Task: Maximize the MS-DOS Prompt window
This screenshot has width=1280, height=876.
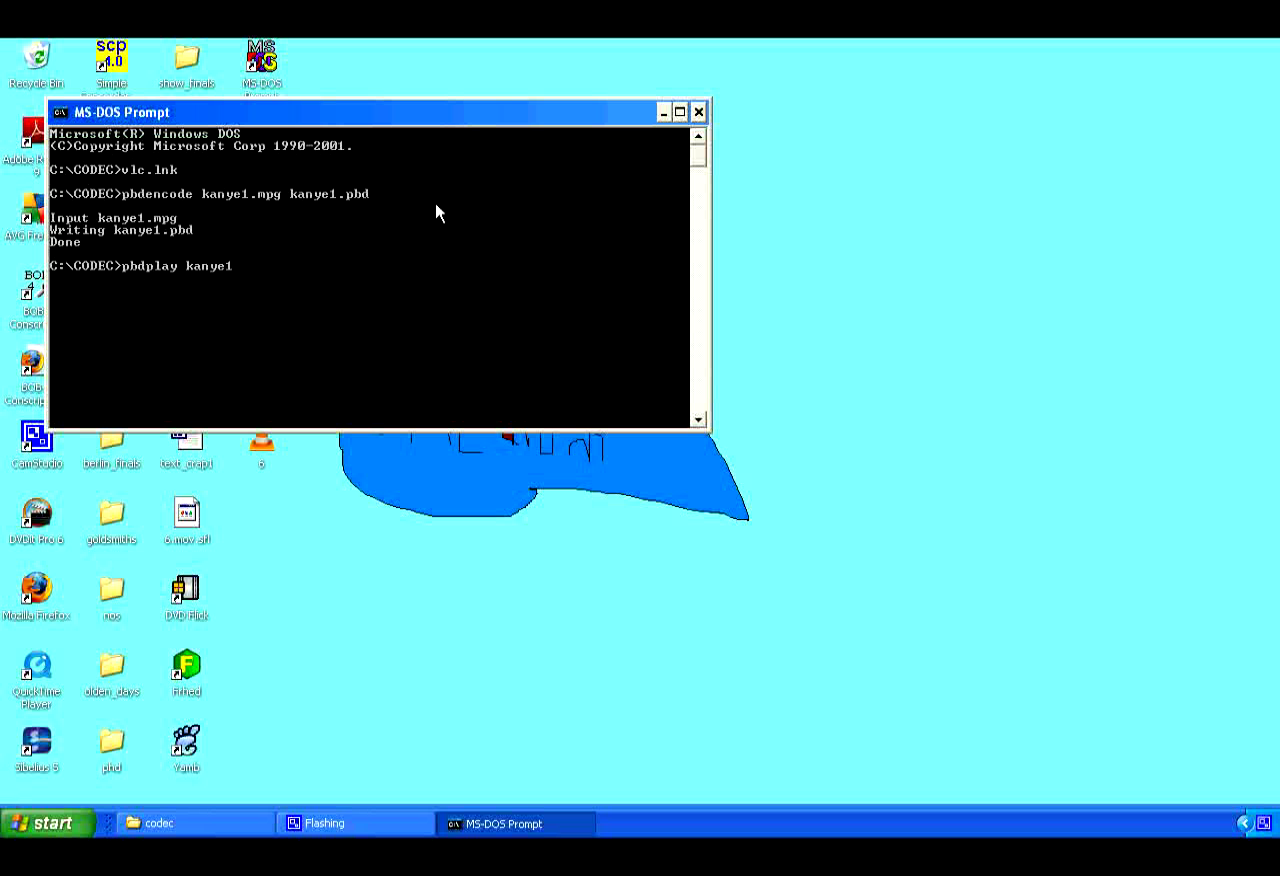Action: point(680,112)
